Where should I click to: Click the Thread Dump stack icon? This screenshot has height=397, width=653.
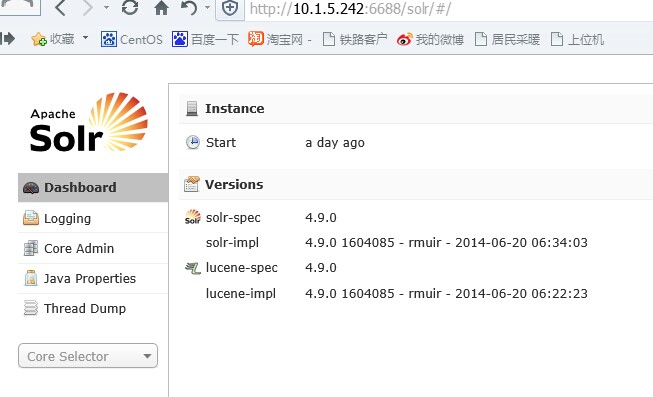[x=31, y=308]
